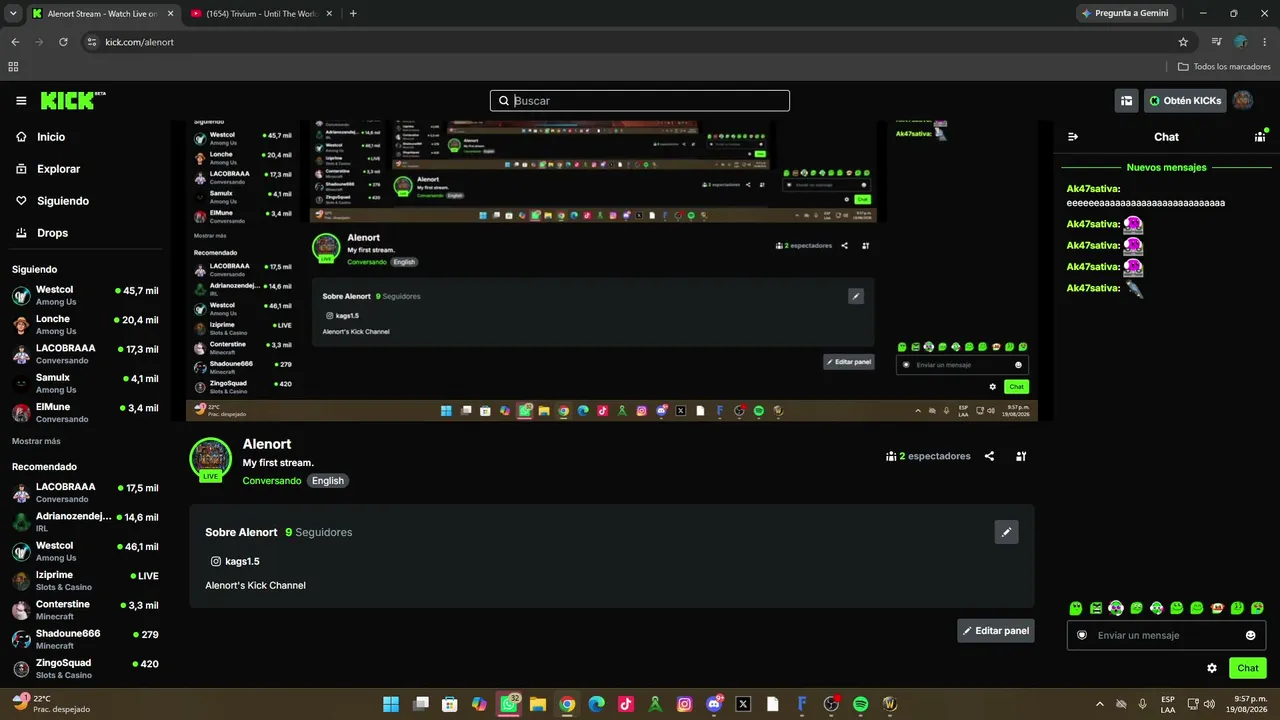The width and height of the screenshot is (1280, 720).
Task: Open the dashboard panel icon beside Obtén KICKs
Action: [1126, 101]
